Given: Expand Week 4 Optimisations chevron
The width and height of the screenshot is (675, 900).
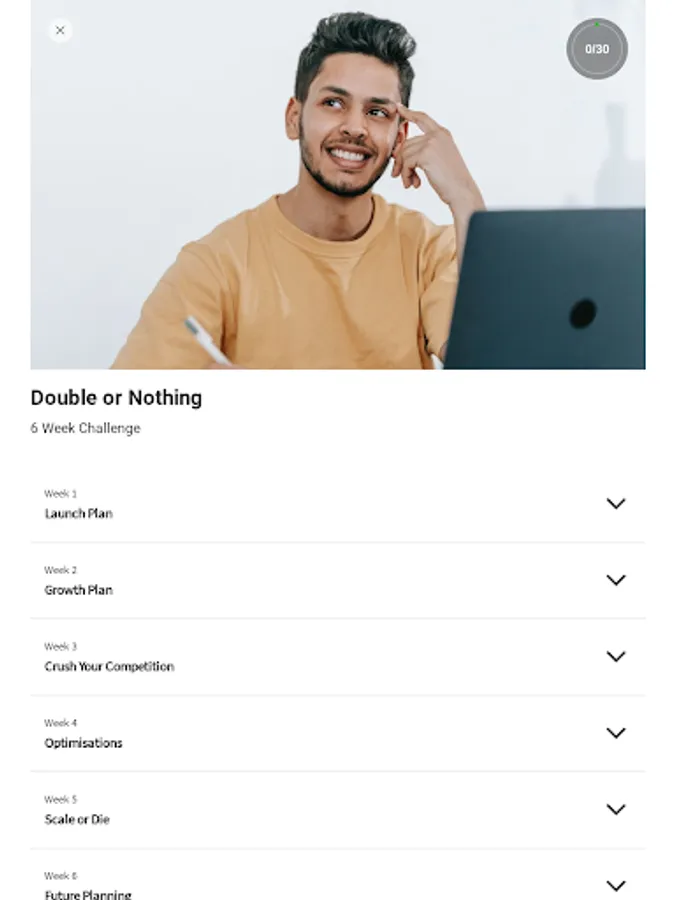Looking at the screenshot, I should tap(616, 733).
